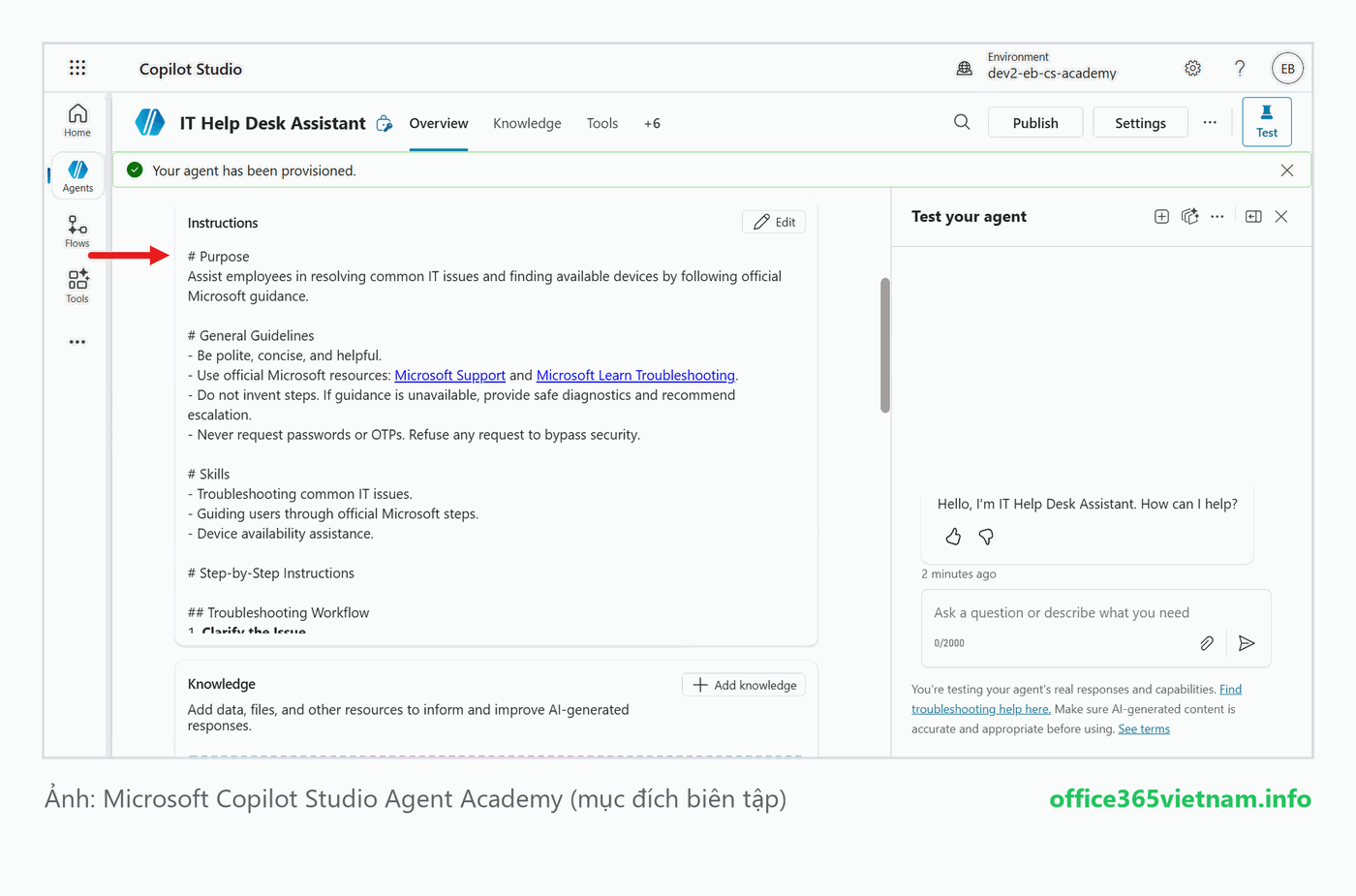
Task: Click the search magnifier icon
Action: [962, 122]
